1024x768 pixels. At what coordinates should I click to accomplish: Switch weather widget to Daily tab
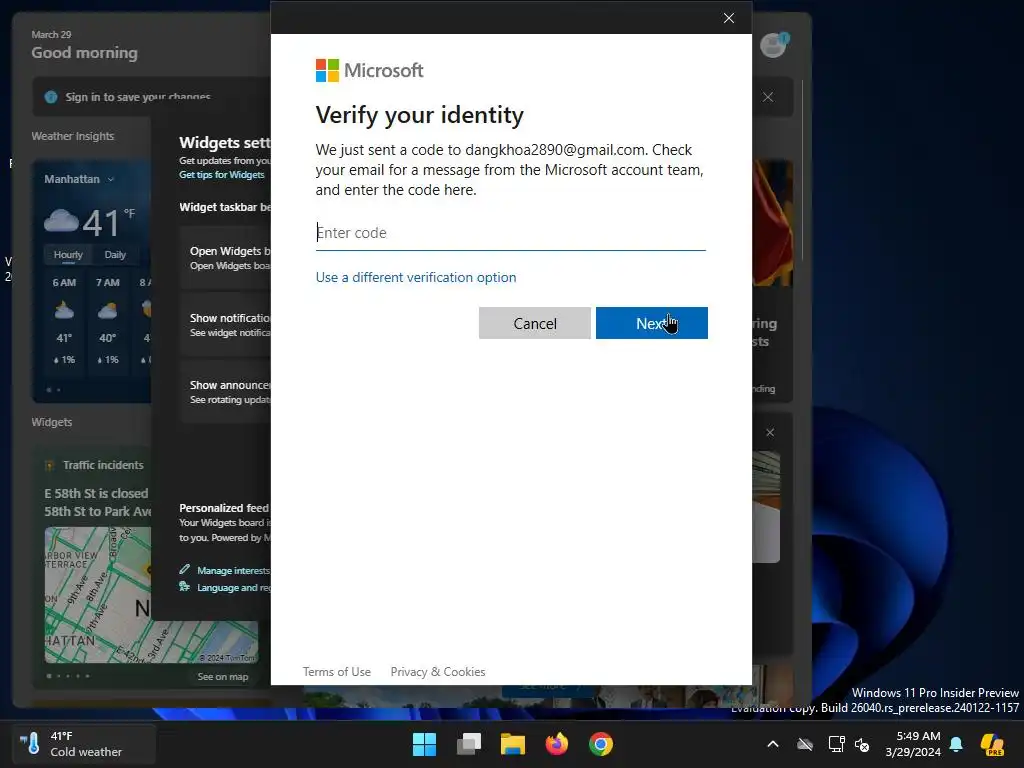115,255
